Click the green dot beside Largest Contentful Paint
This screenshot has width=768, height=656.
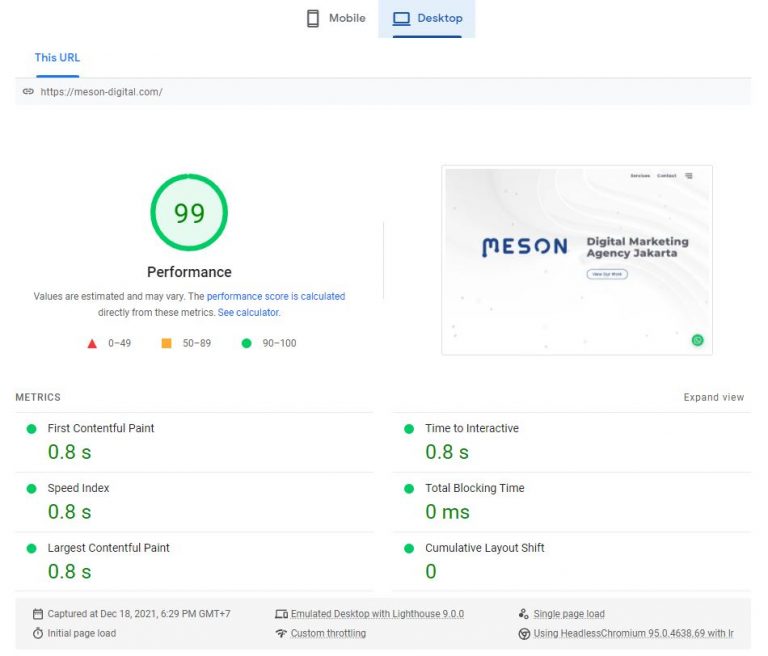[x=31, y=549]
